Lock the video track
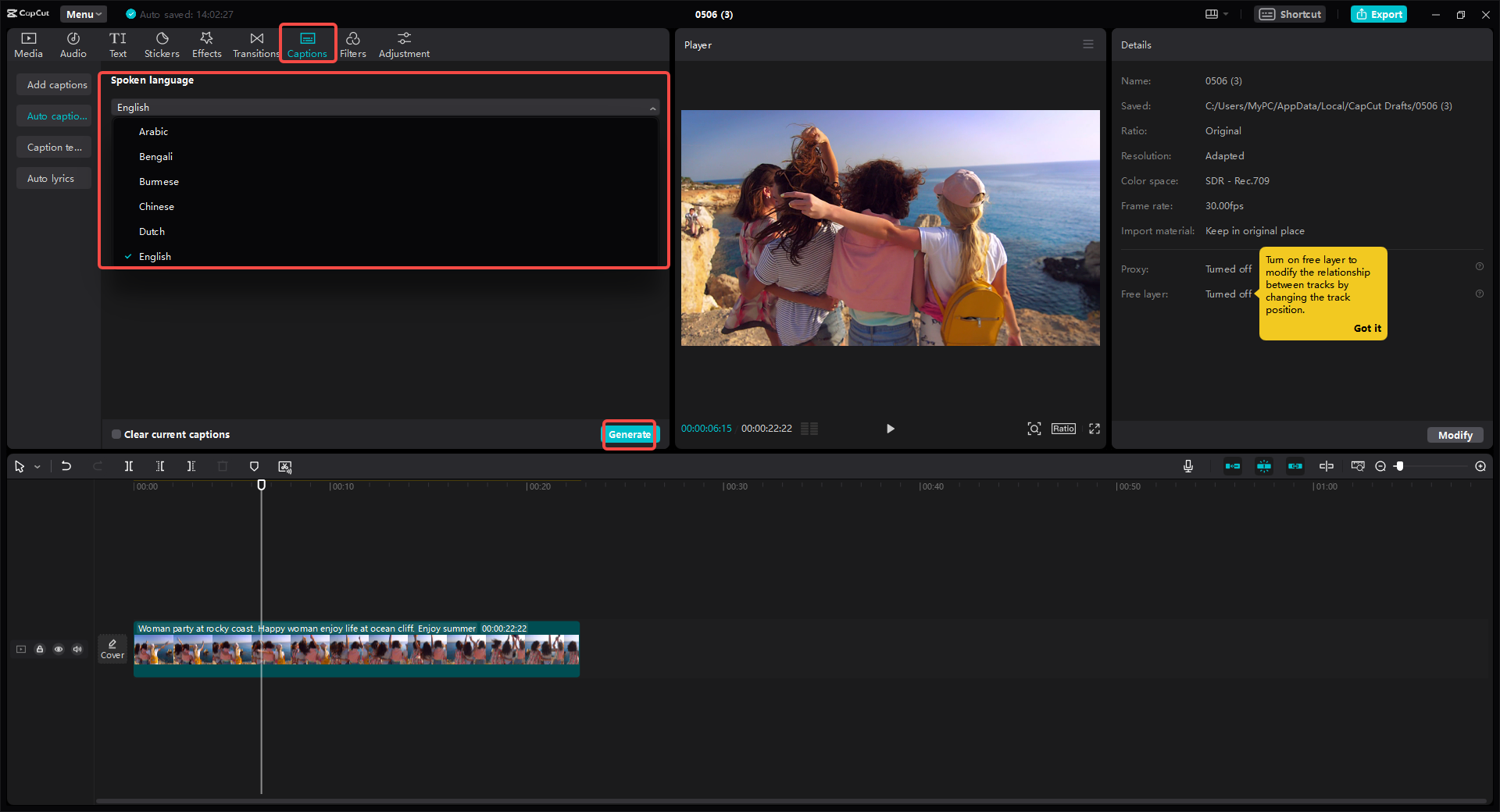1500x812 pixels. pos(40,649)
